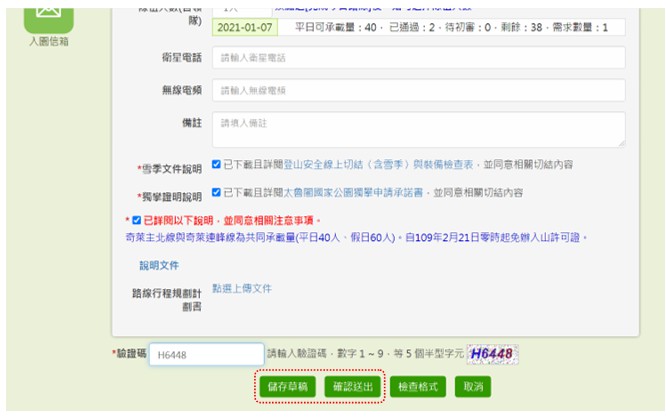Click the 儲存草稿 button
The height and width of the screenshot is (417, 666).
coord(288,386)
